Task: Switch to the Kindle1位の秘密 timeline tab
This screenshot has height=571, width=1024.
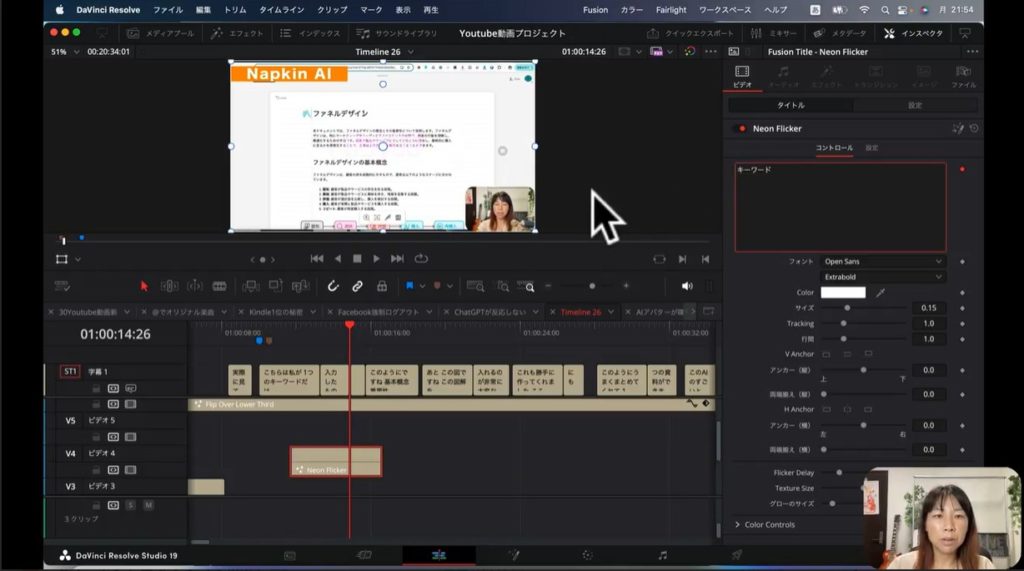Action: point(274,312)
